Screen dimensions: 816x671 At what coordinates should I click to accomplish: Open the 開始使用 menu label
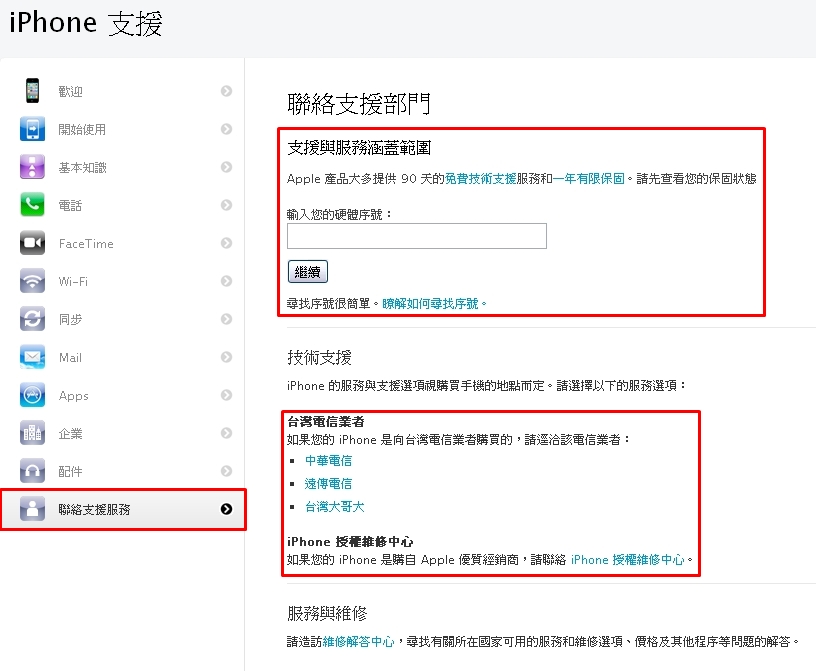click(82, 130)
